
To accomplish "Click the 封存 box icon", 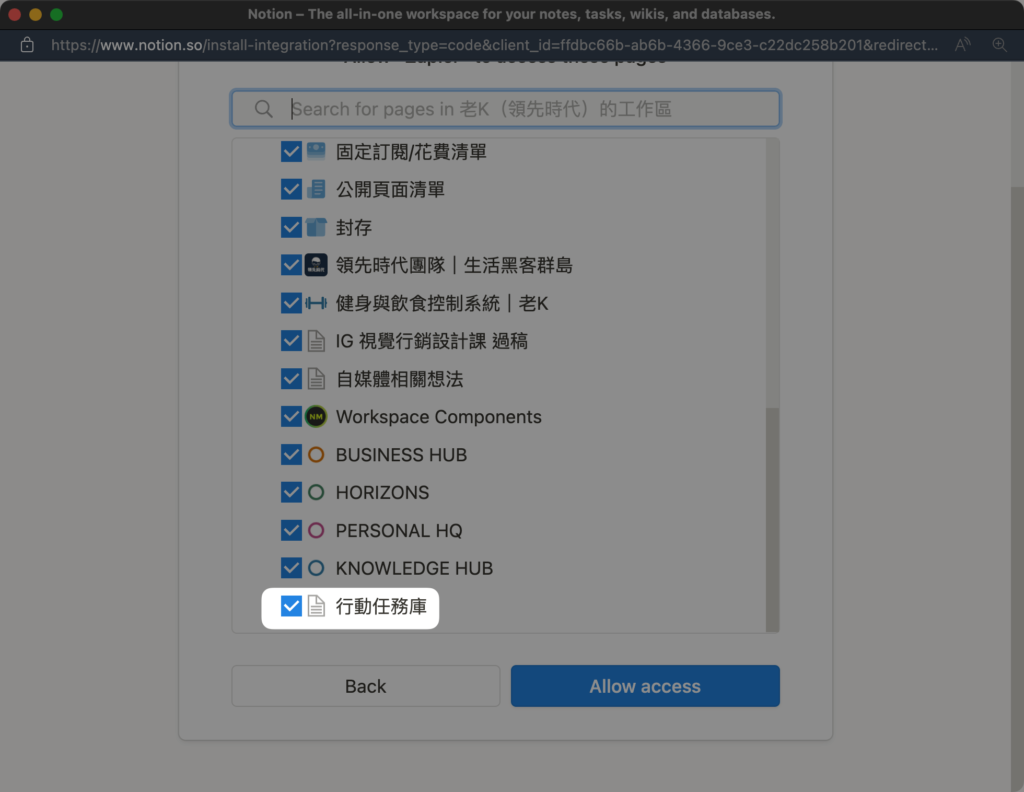I will [x=316, y=227].
